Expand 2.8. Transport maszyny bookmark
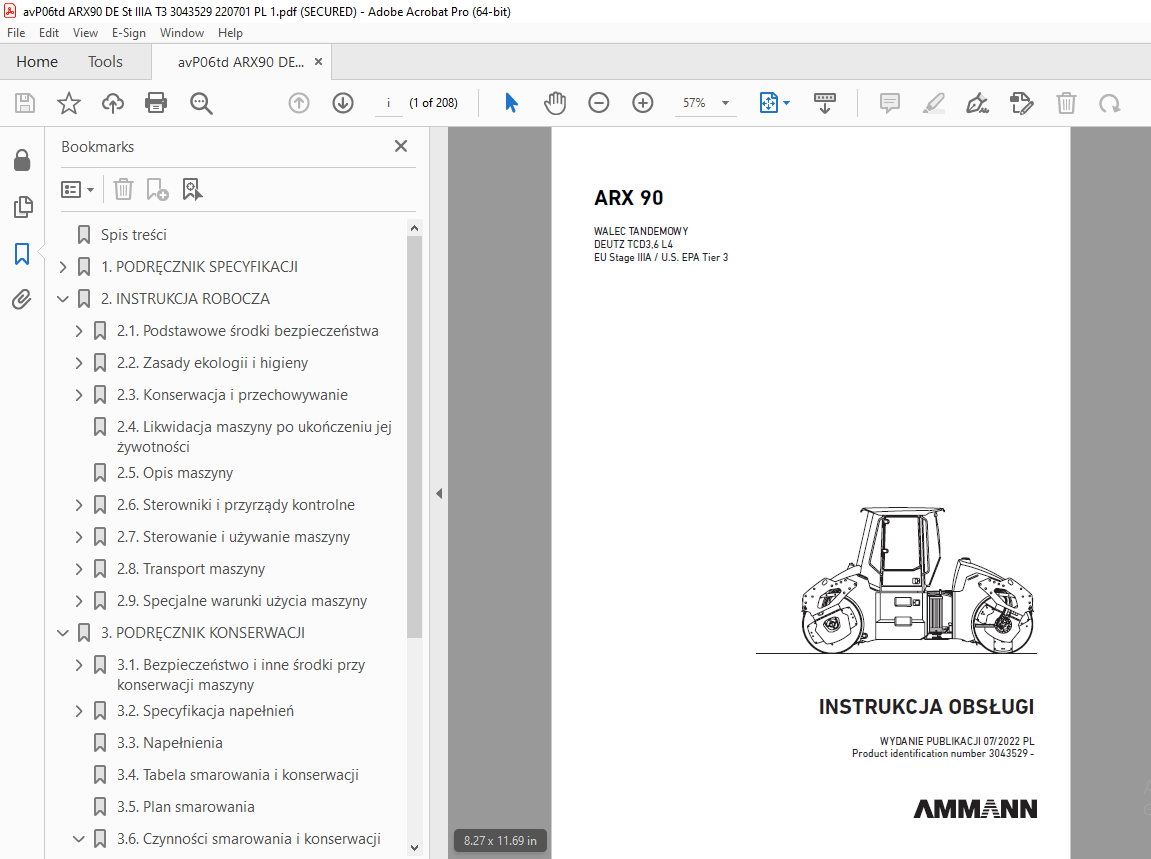This screenshot has width=1151, height=859. (79, 569)
